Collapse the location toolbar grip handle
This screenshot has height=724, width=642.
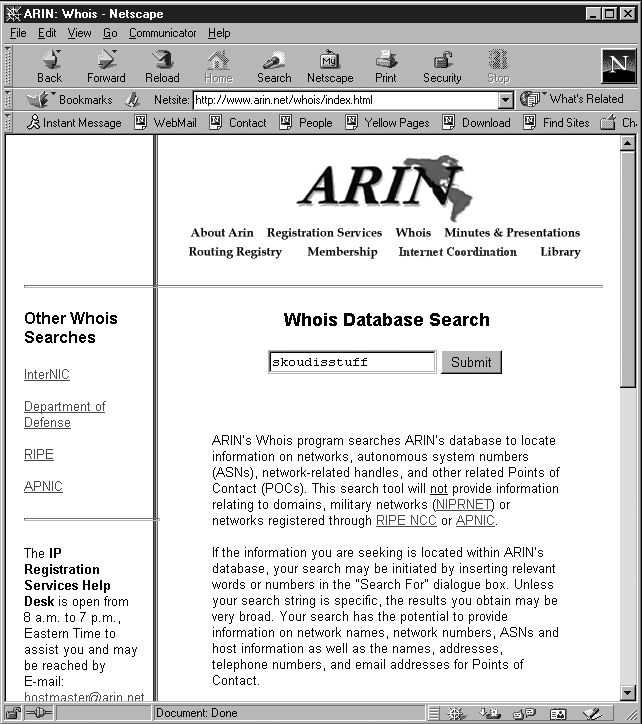[x=8, y=99]
